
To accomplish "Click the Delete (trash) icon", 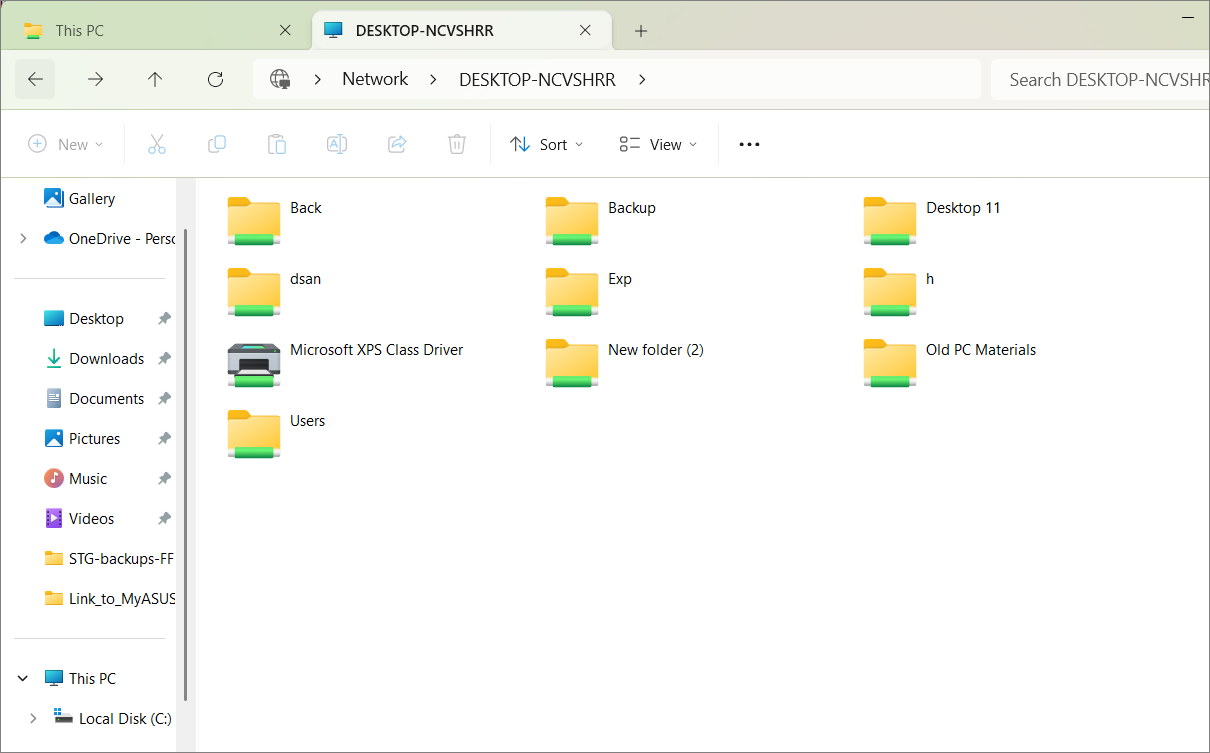I will pos(457,143).
